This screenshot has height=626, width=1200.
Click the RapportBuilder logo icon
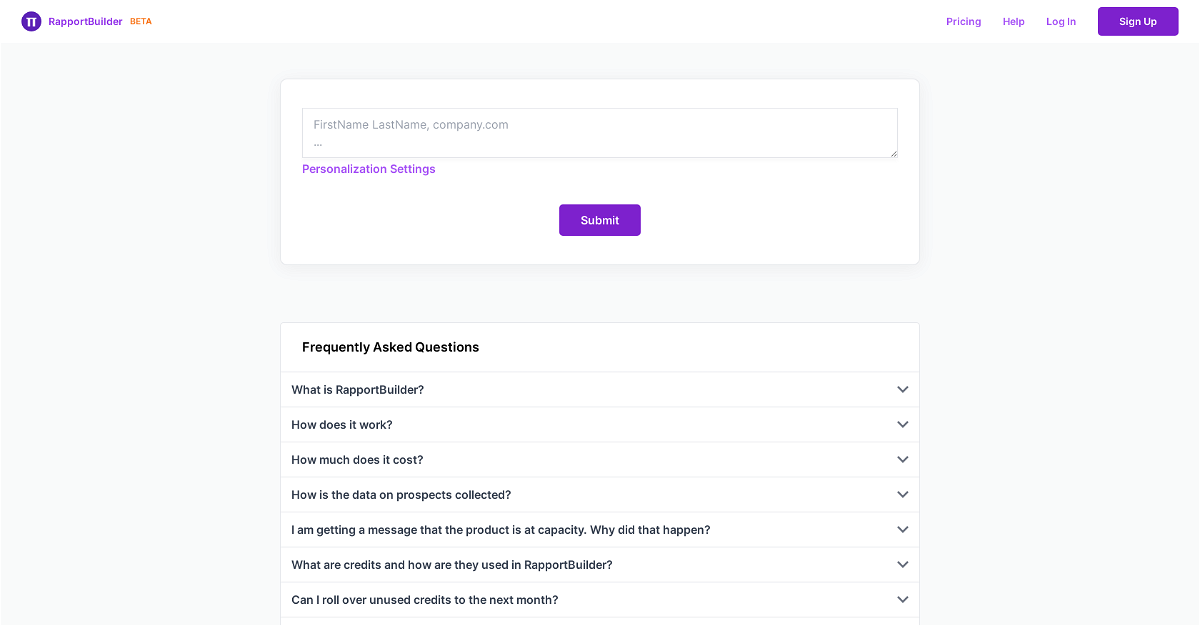31,22
